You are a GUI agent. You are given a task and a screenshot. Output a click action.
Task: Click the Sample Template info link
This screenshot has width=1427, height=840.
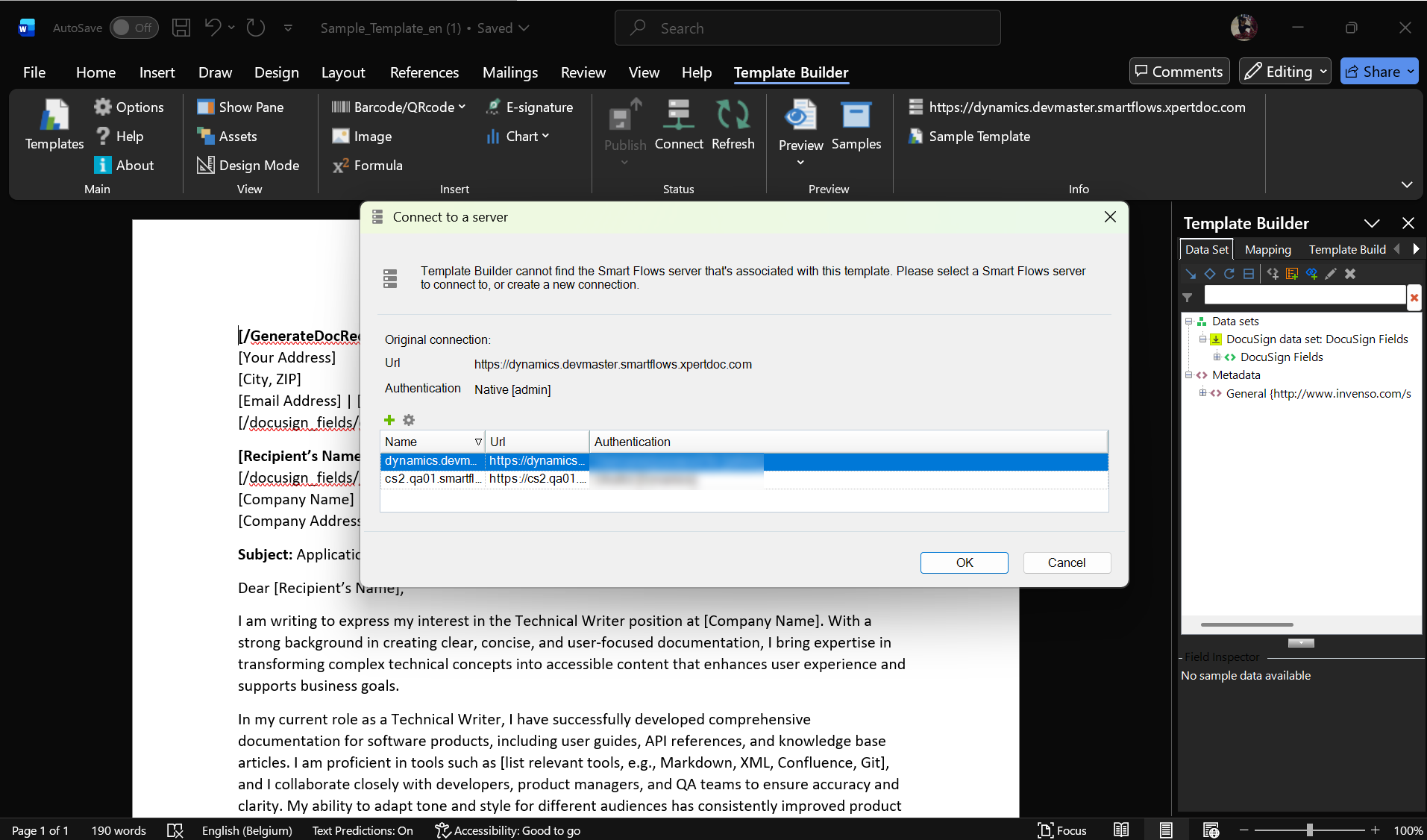click(970, 136)
